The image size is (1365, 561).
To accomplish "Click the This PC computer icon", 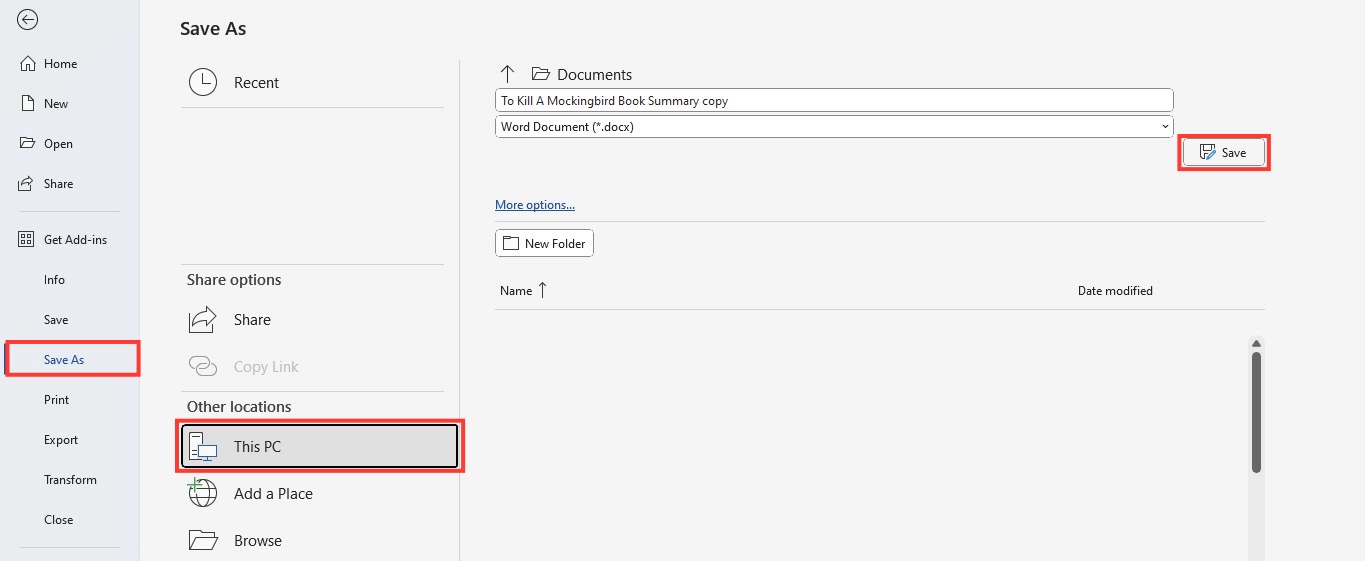I will (x=203, y=447).
